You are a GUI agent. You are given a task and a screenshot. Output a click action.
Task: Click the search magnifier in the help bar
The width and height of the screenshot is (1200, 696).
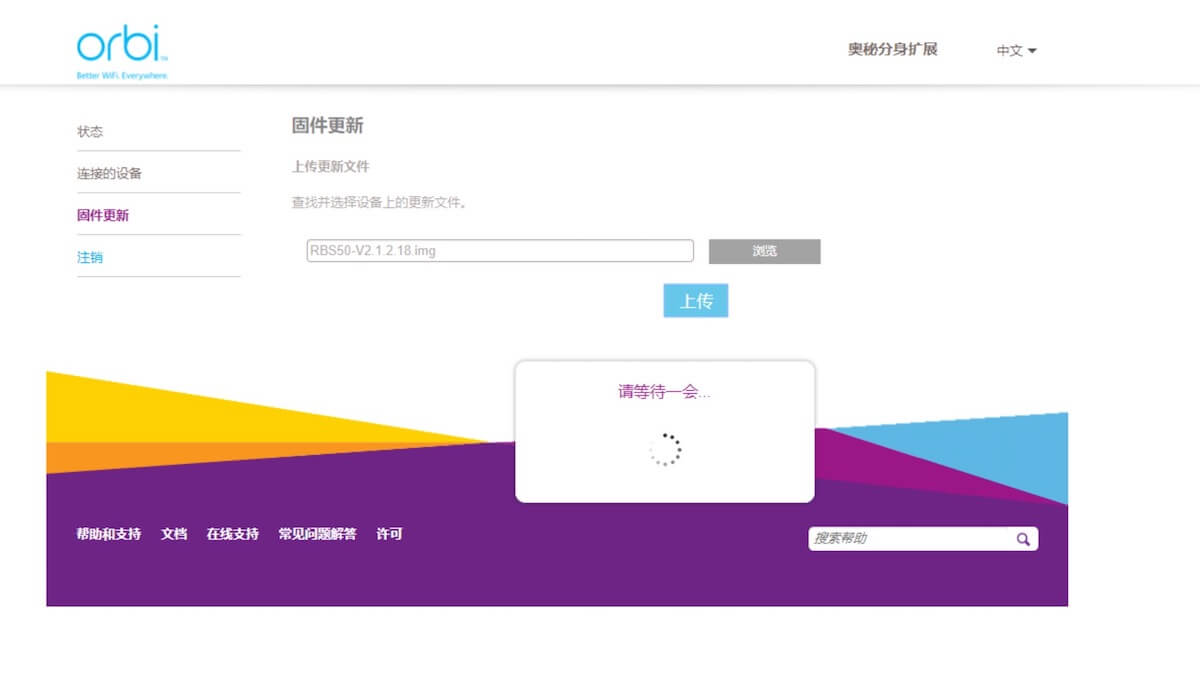[x=1022, y=538]
